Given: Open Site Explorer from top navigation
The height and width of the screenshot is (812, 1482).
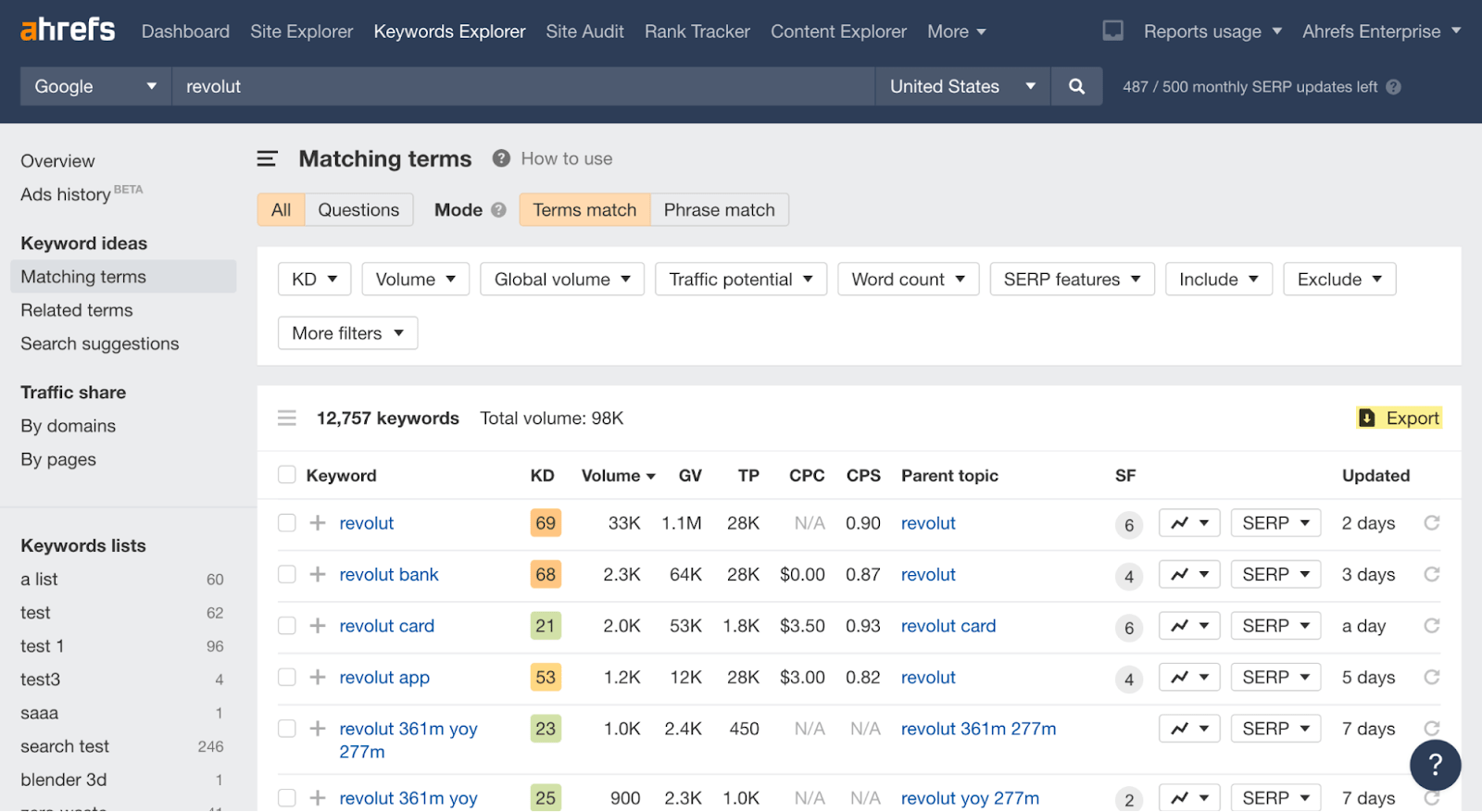Looking at the screenshot, I should point(301,31).
